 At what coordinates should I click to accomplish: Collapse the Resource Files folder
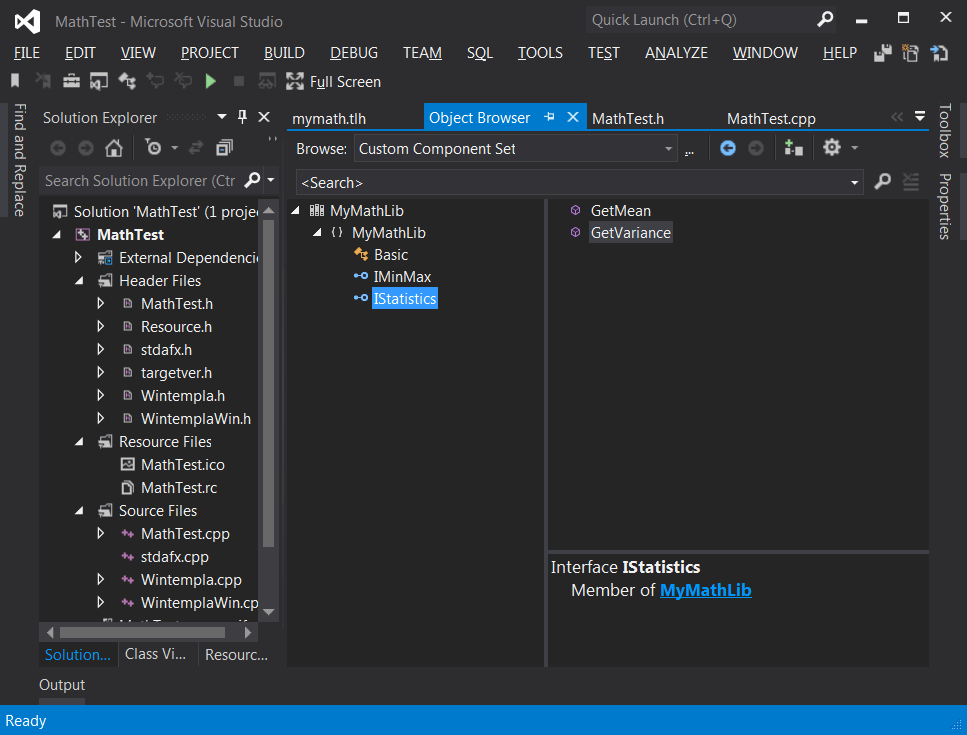pos(79,442)
